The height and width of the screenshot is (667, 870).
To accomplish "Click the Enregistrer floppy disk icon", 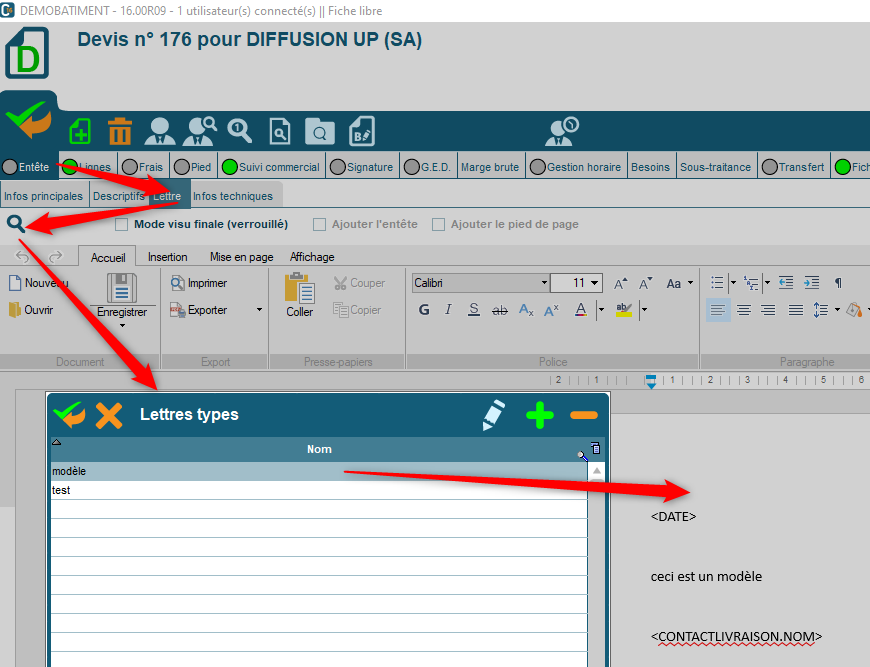I will (122, 288).
